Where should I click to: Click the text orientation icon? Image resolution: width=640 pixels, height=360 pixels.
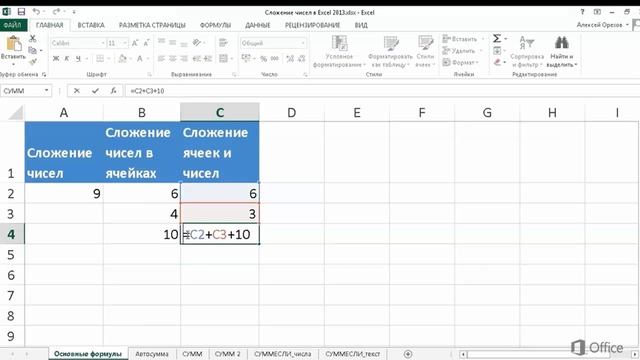pos(197,42)
